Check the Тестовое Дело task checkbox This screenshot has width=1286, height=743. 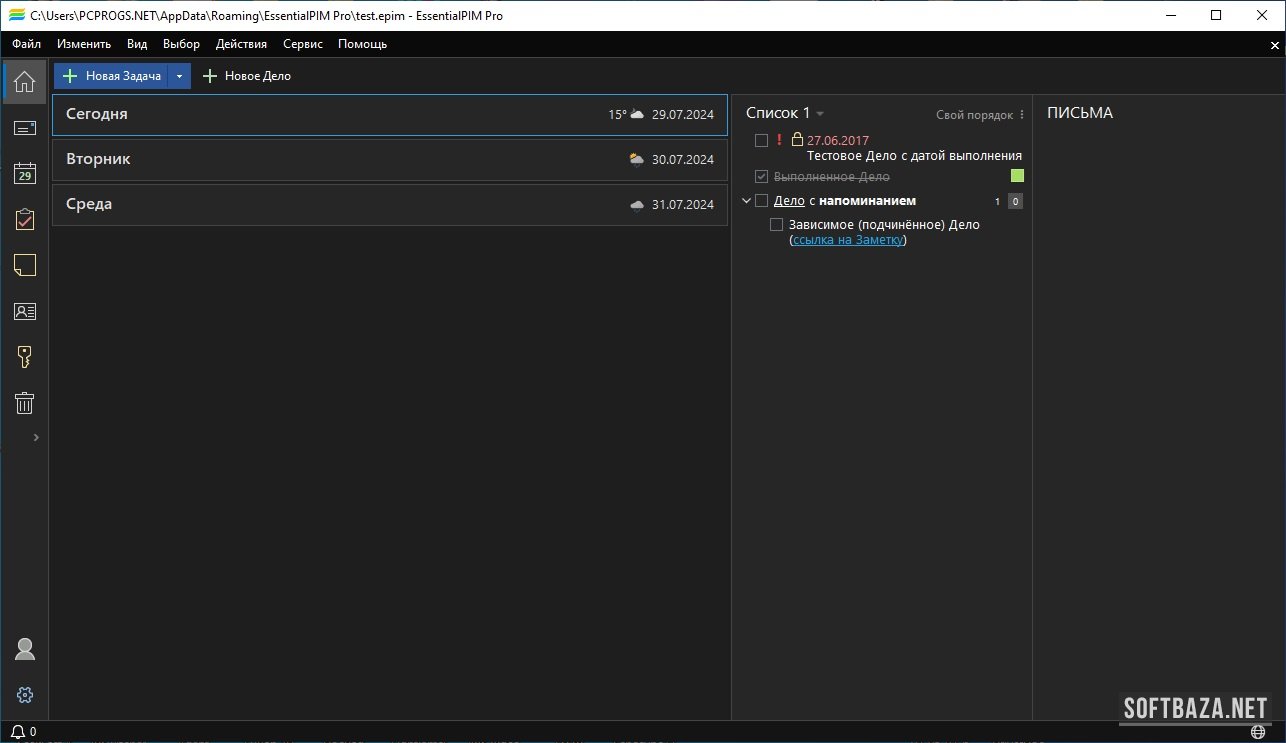pyautogui.click(x=762, y=140)
